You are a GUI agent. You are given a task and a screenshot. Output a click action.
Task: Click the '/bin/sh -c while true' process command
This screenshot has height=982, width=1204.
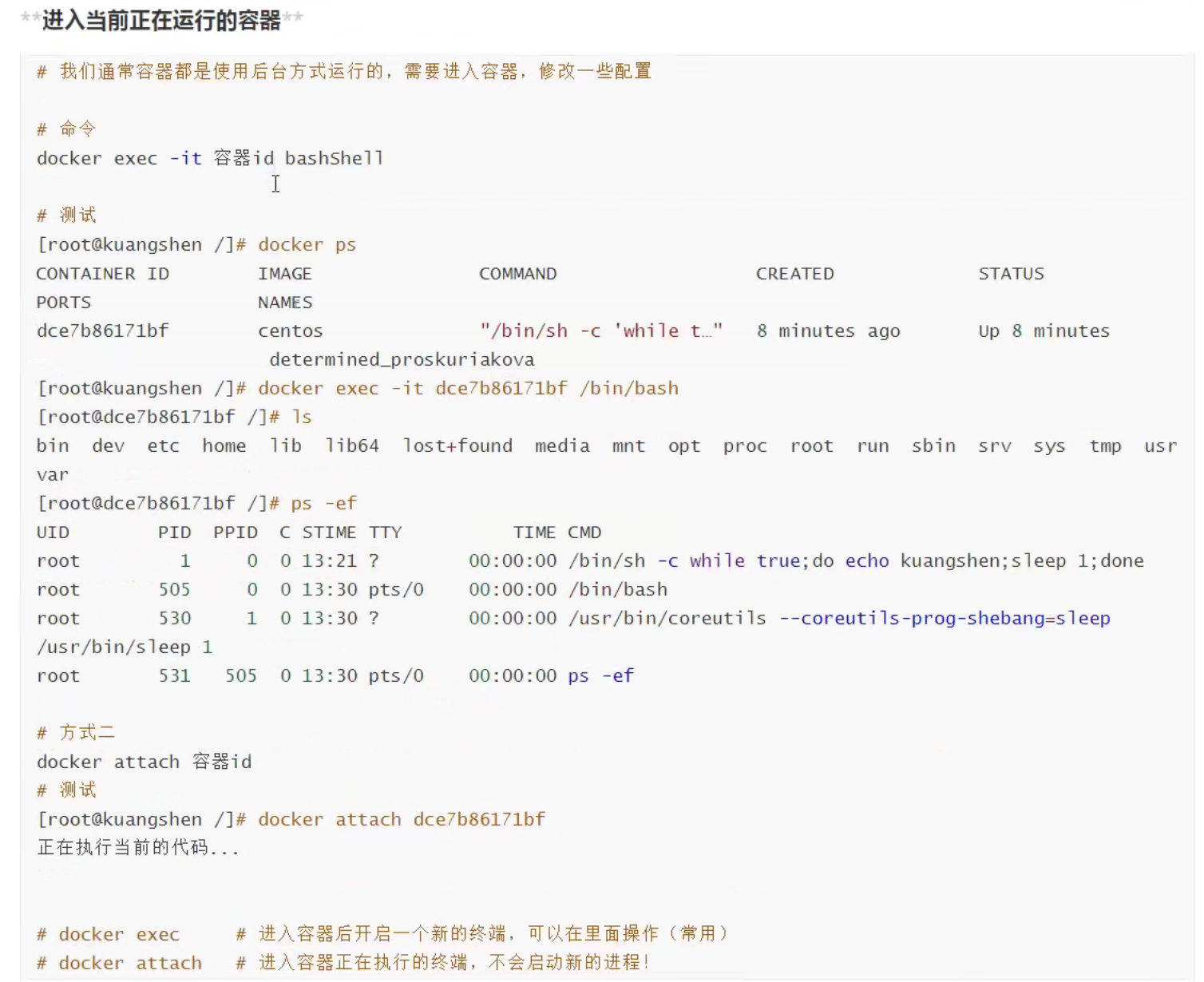click(x=856, y=560)
